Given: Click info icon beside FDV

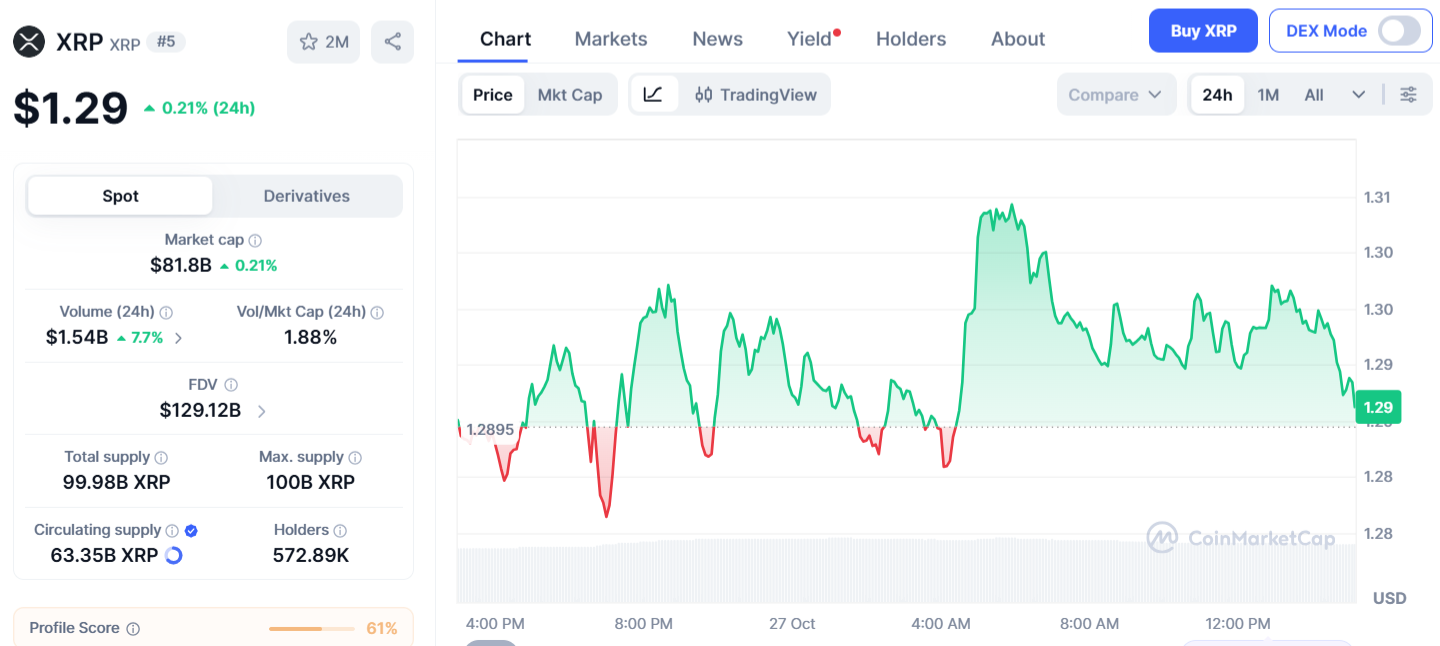Looking at the screenshot, I should (231, 385).
